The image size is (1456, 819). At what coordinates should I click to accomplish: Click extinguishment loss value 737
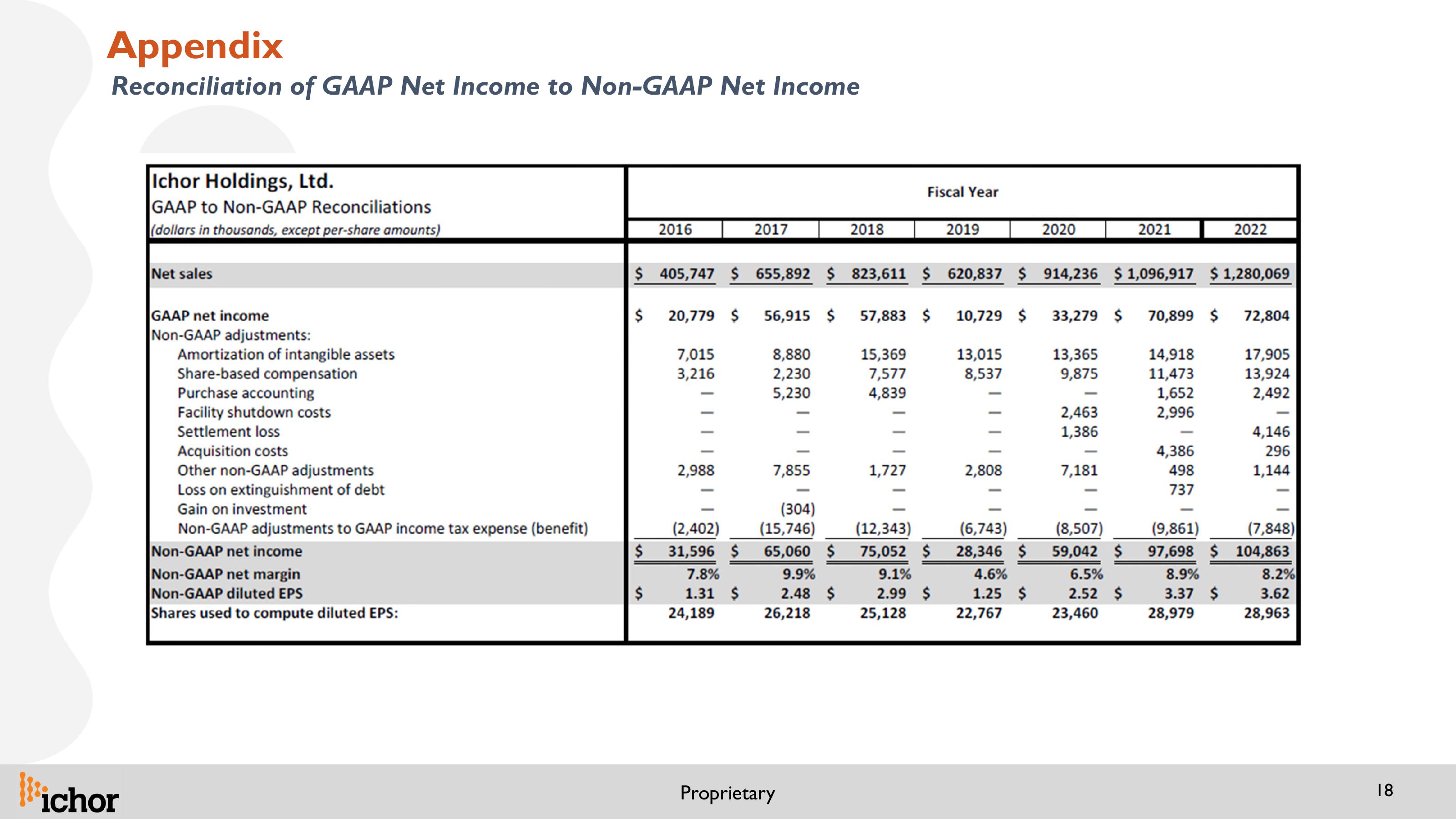[1181, 490]
